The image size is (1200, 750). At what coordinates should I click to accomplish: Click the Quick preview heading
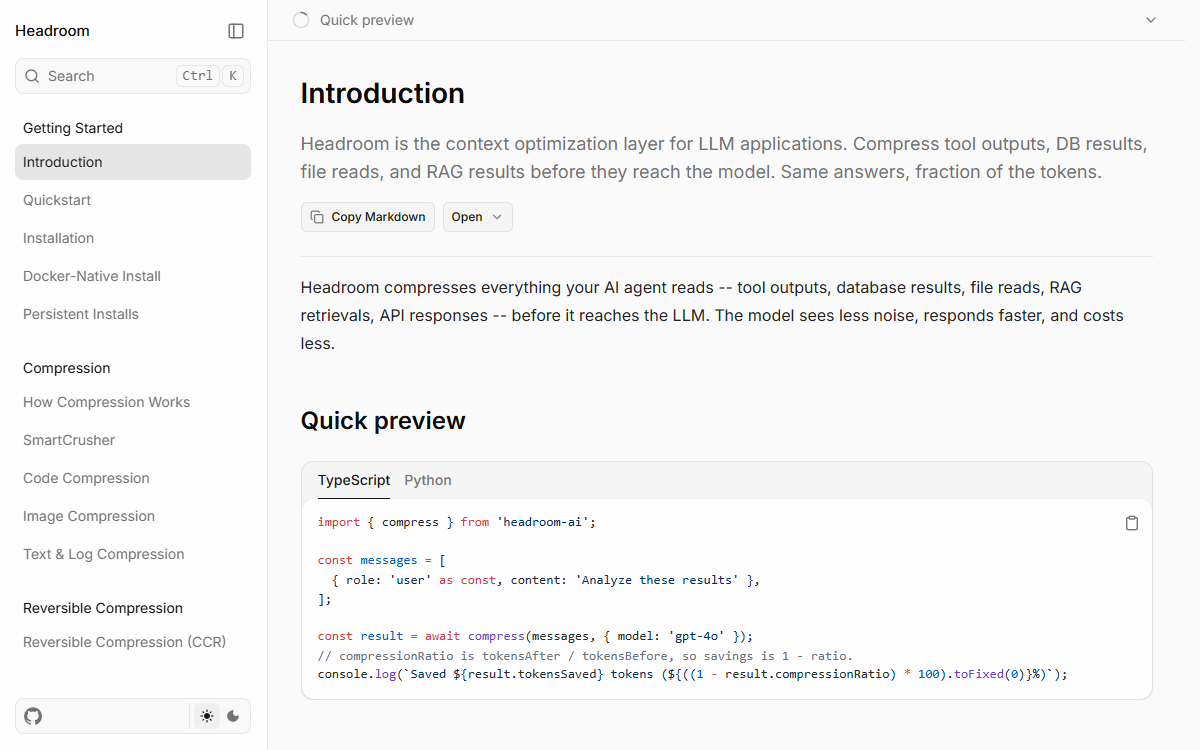pyautogui.click(x=383, y=420)
